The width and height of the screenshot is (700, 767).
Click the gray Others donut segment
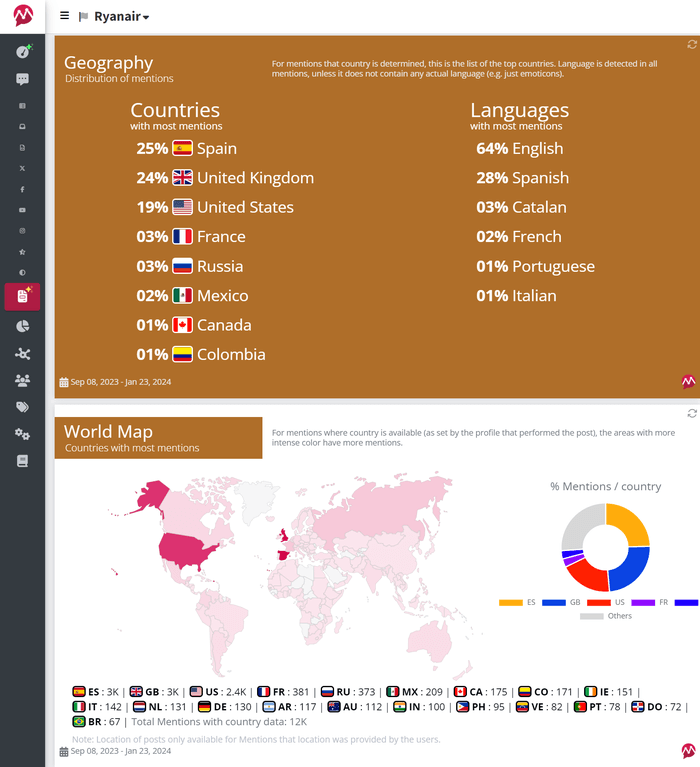(x=580, y=526)
